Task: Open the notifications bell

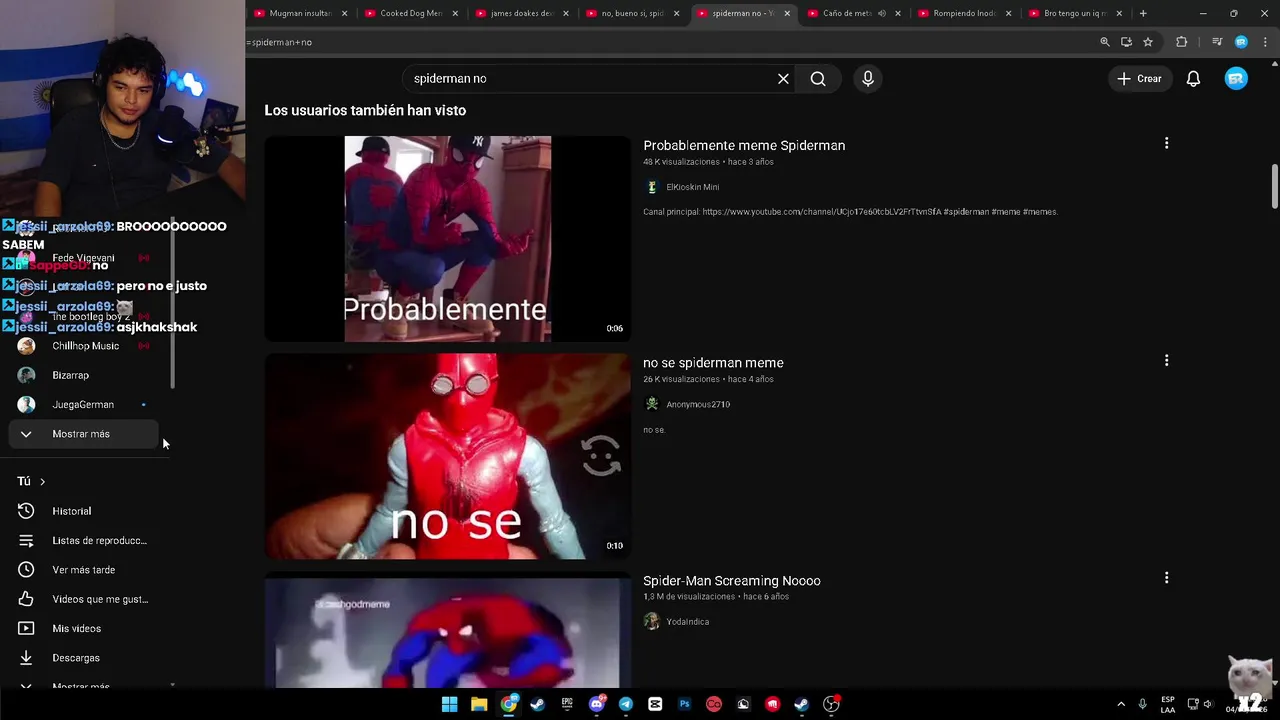Action: [x=1193, y=79]
